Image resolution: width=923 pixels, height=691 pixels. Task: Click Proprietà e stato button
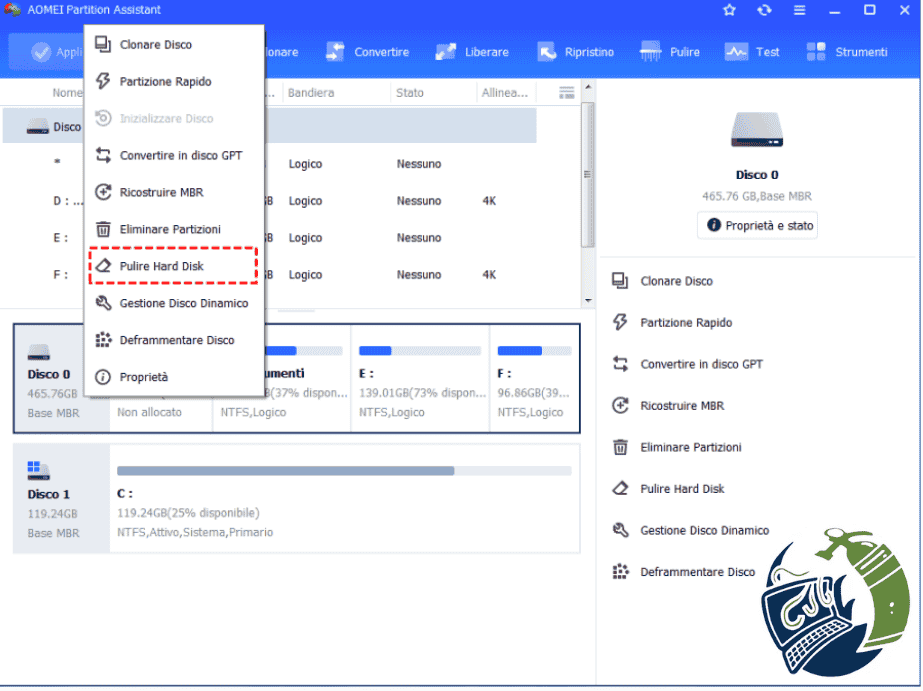tap(758, 225)
